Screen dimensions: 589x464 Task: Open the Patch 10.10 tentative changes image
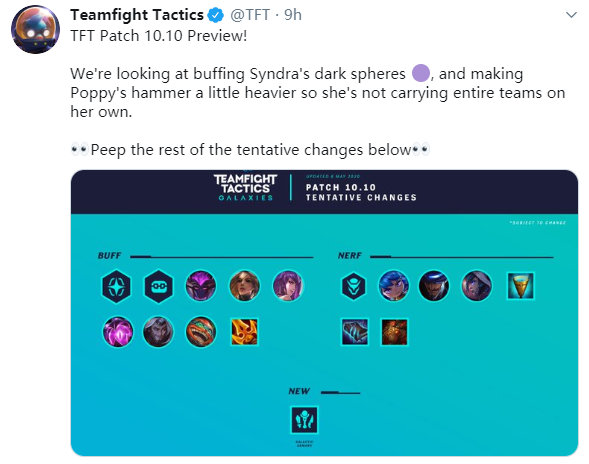[x=324, y=313]
